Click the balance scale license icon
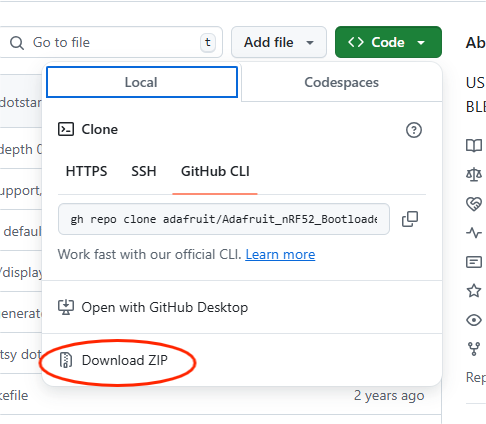Viewport: 486px width, 424px height. (x=474, y=174)
